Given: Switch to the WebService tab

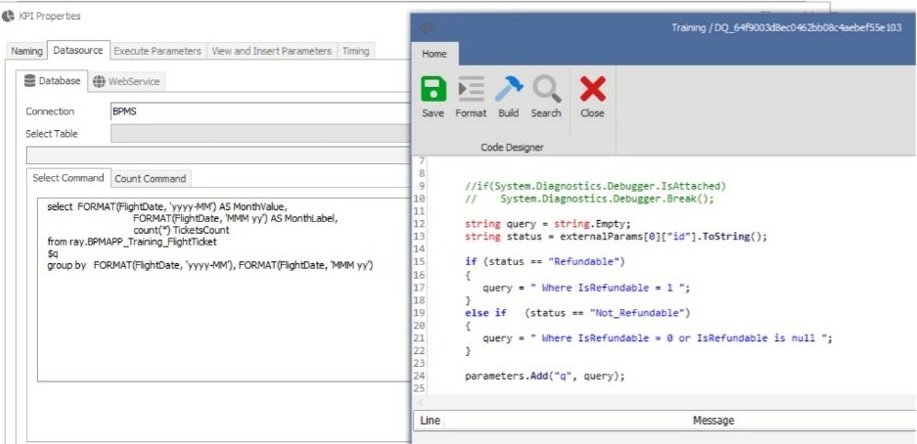Looking at the screenshot, I should (126, 82).
